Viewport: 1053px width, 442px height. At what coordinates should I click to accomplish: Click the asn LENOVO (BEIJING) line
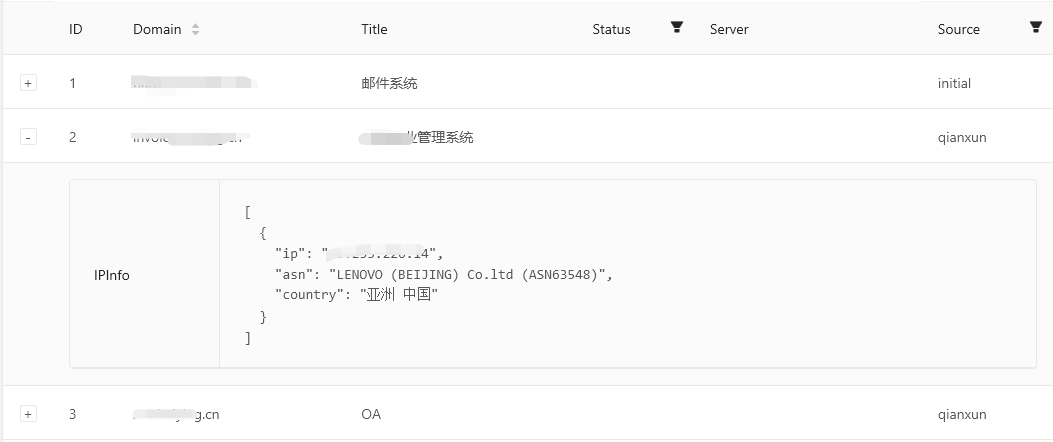click(x=444, y=274)
